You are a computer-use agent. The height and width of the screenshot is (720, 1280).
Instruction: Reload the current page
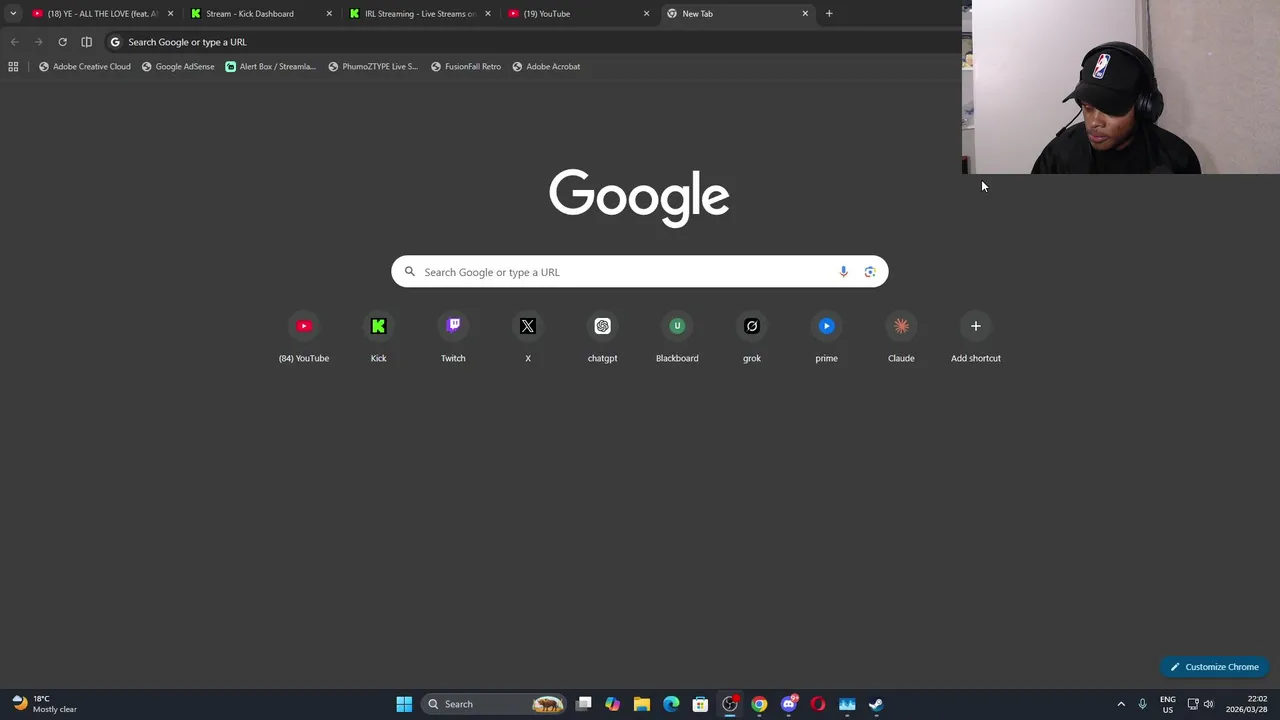click(x=62, y=42)
